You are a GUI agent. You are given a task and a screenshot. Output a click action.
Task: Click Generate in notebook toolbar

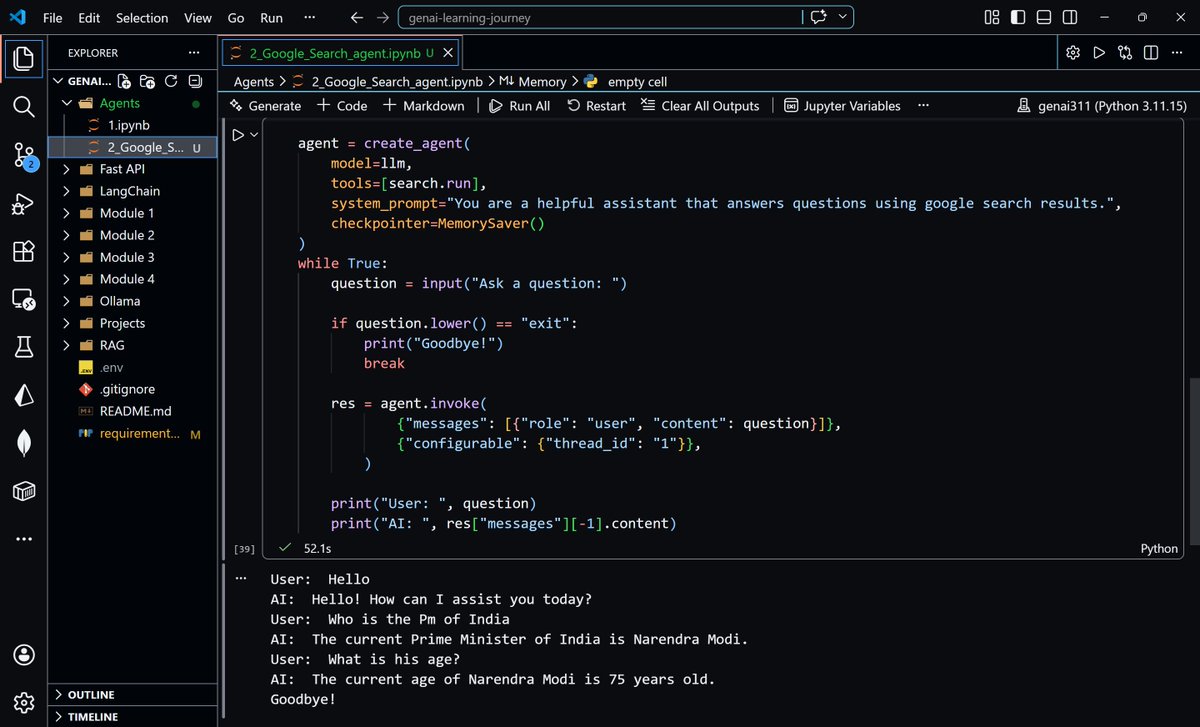click(265, 106)
